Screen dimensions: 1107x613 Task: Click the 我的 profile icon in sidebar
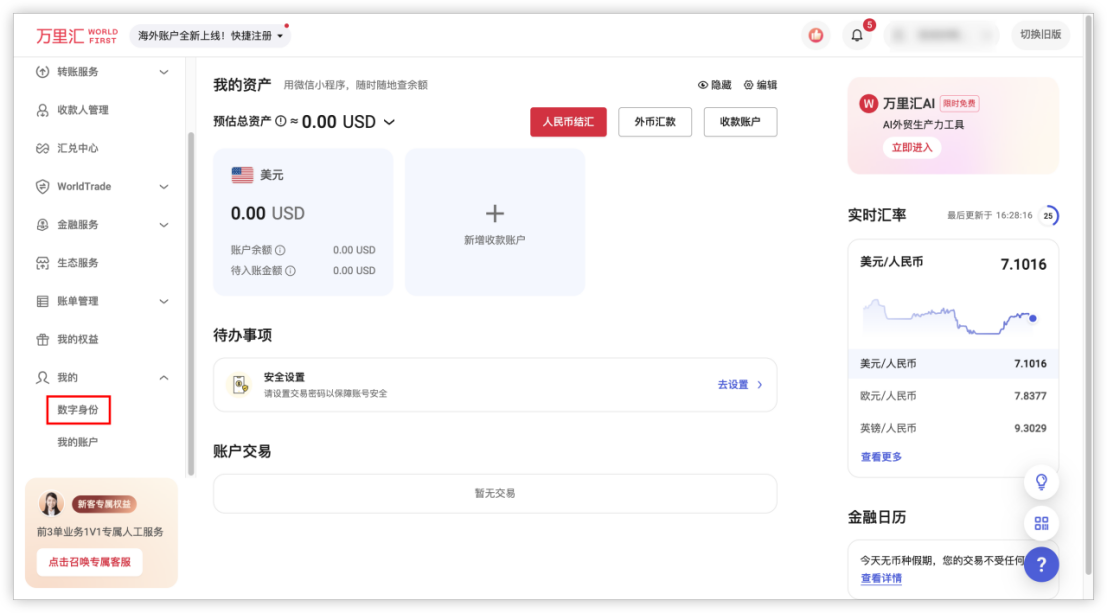(42, 377)
